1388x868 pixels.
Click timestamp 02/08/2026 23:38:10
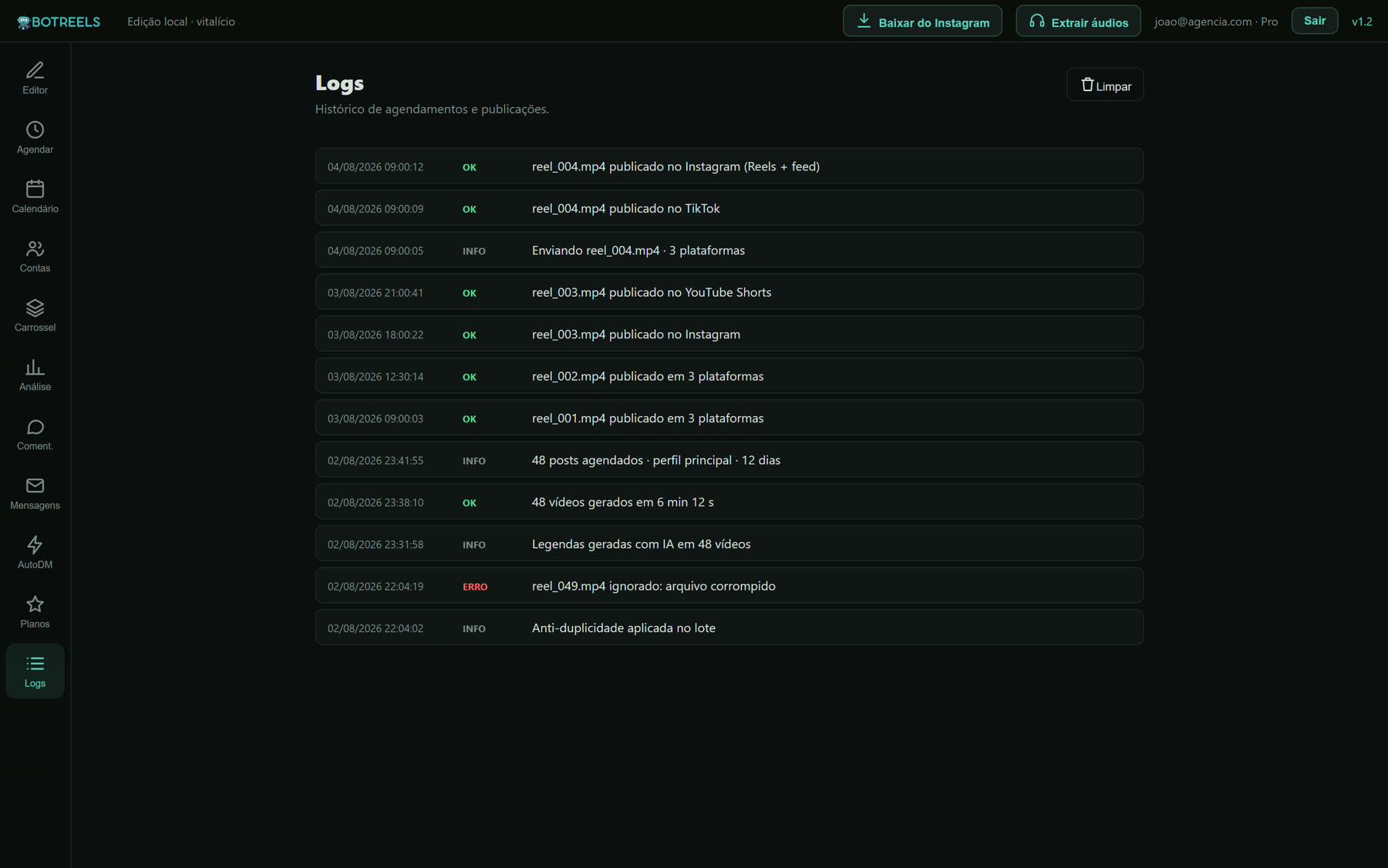(376, 503)
